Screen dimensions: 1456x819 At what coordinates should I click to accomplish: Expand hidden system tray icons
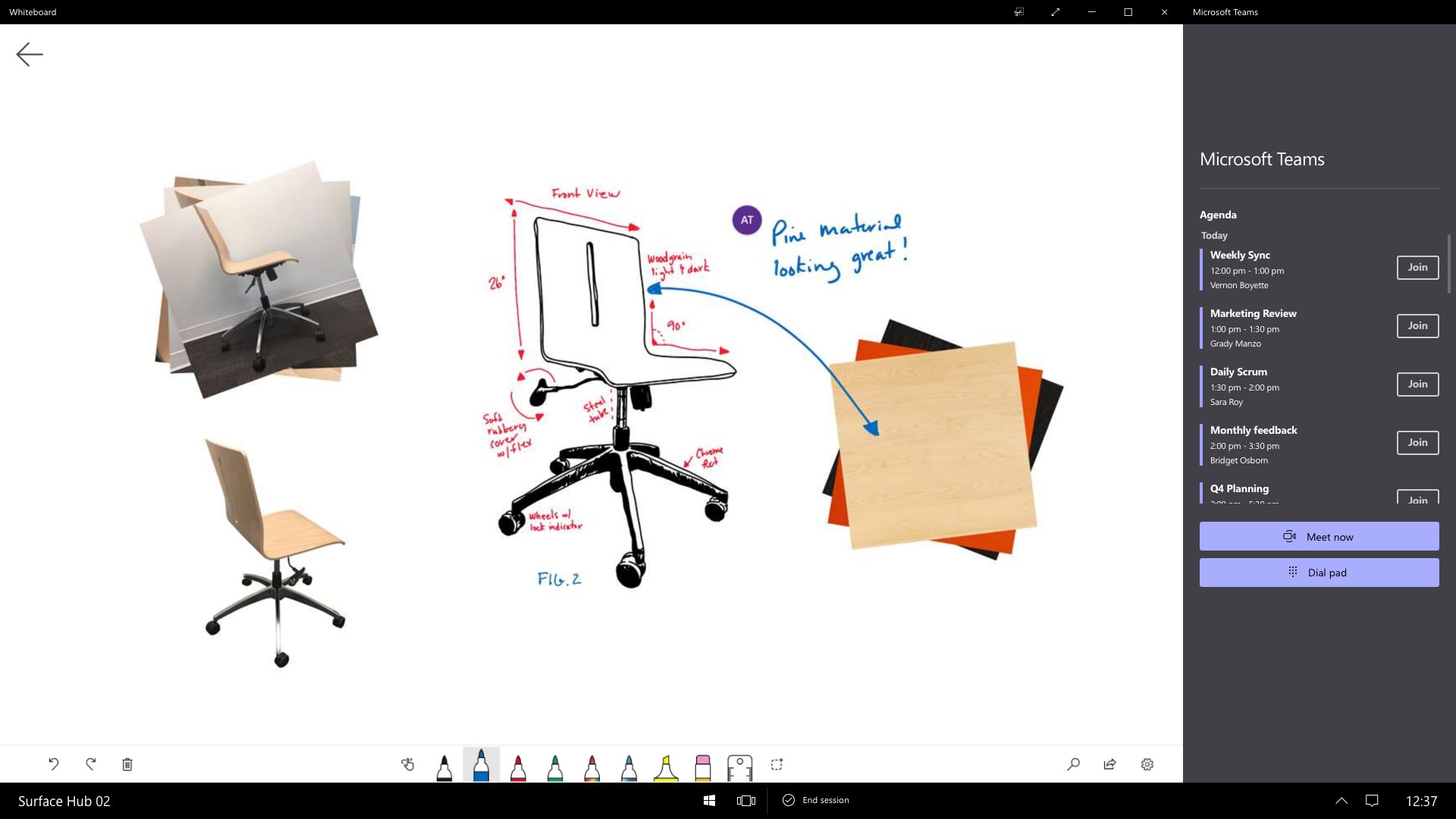coord(1341,800)
